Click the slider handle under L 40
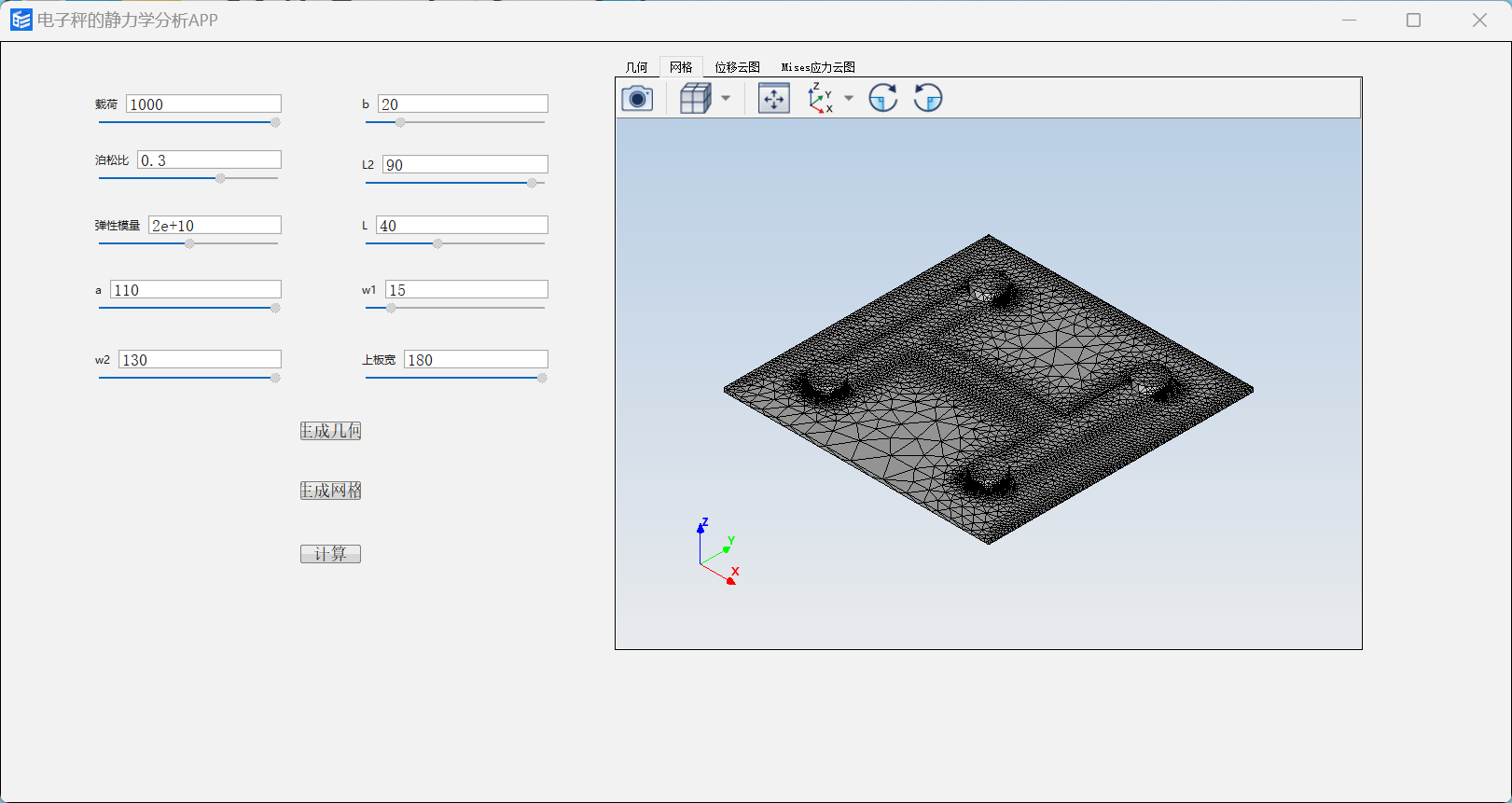This screenshot has height=803, width=1512. [437, 243]
